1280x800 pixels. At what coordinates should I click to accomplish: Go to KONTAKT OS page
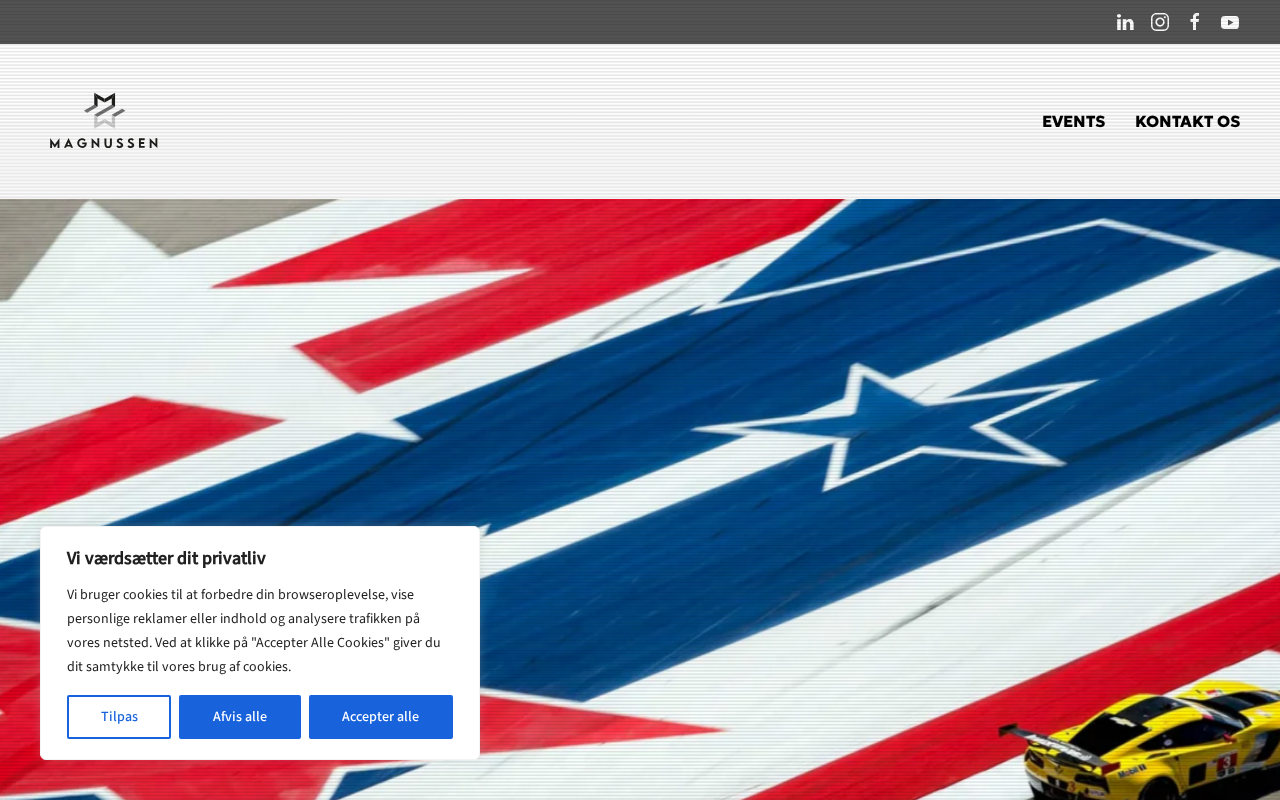pyautogui.click(x=1187, y=122)
